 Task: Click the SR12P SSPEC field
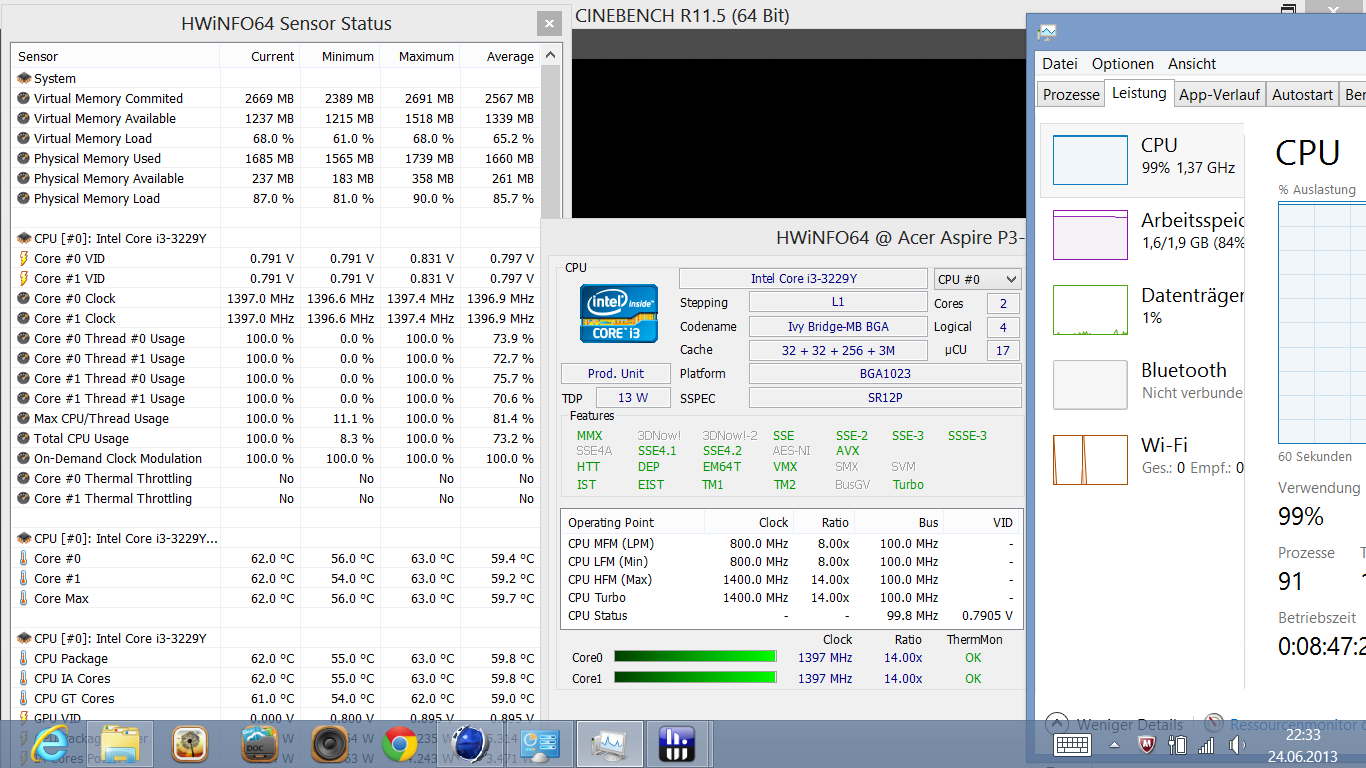coord(885,397)
